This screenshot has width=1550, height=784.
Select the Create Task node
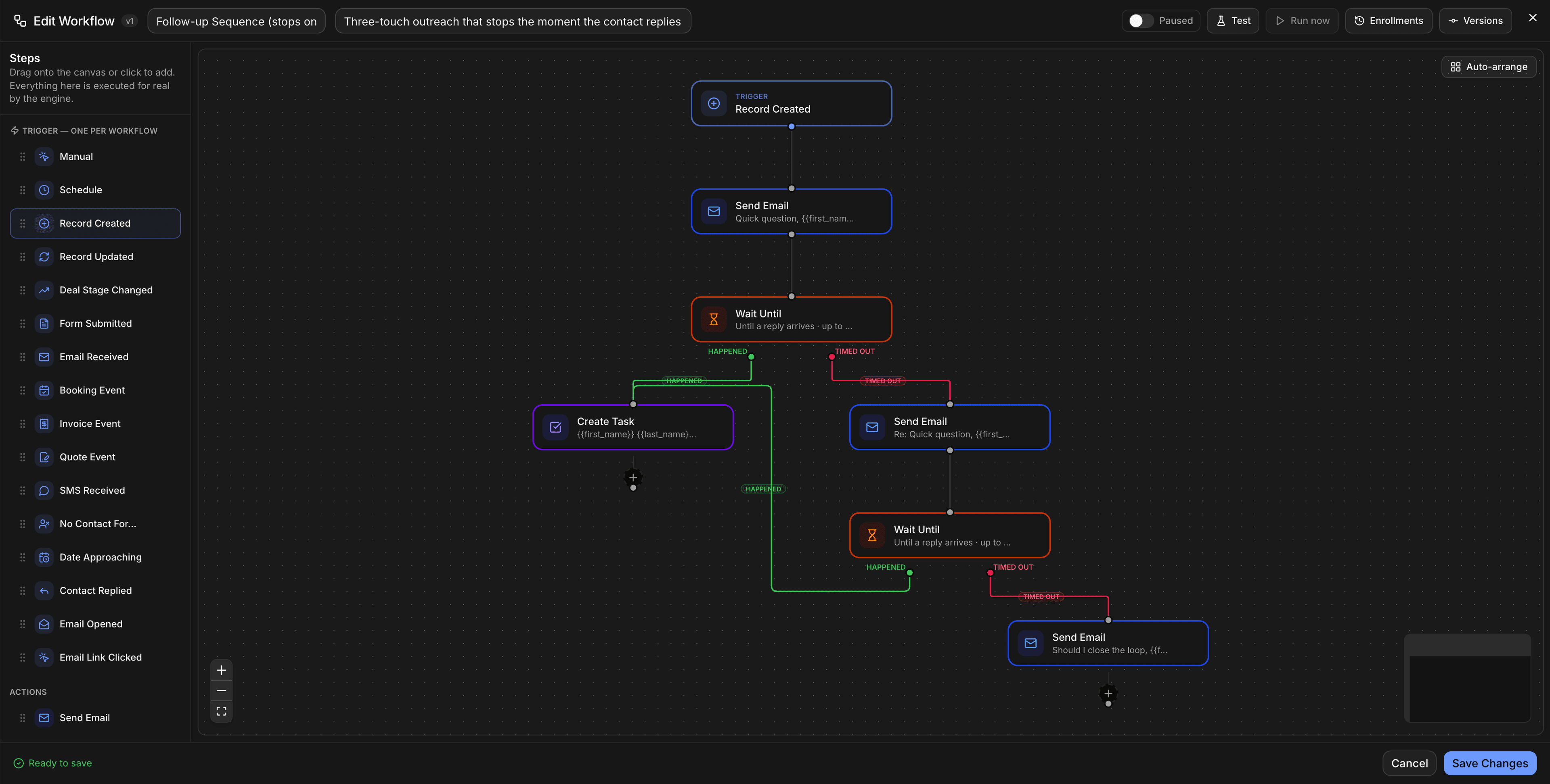(633, 427)
